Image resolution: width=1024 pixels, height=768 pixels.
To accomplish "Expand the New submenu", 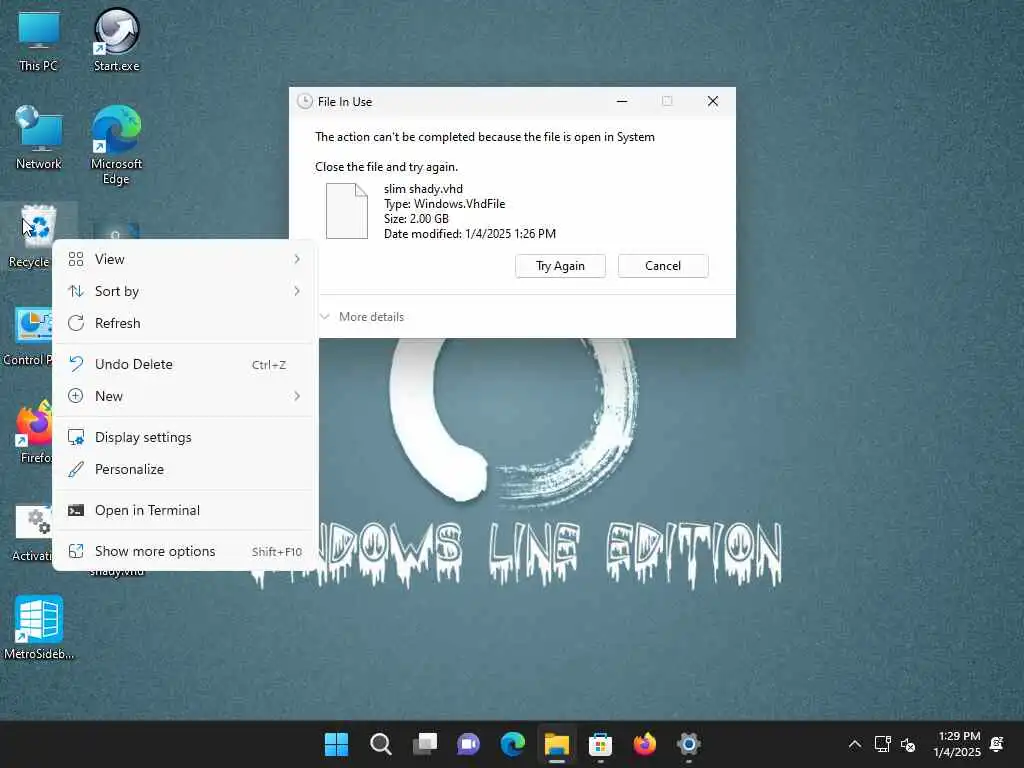I will click(x=185, y=396).
